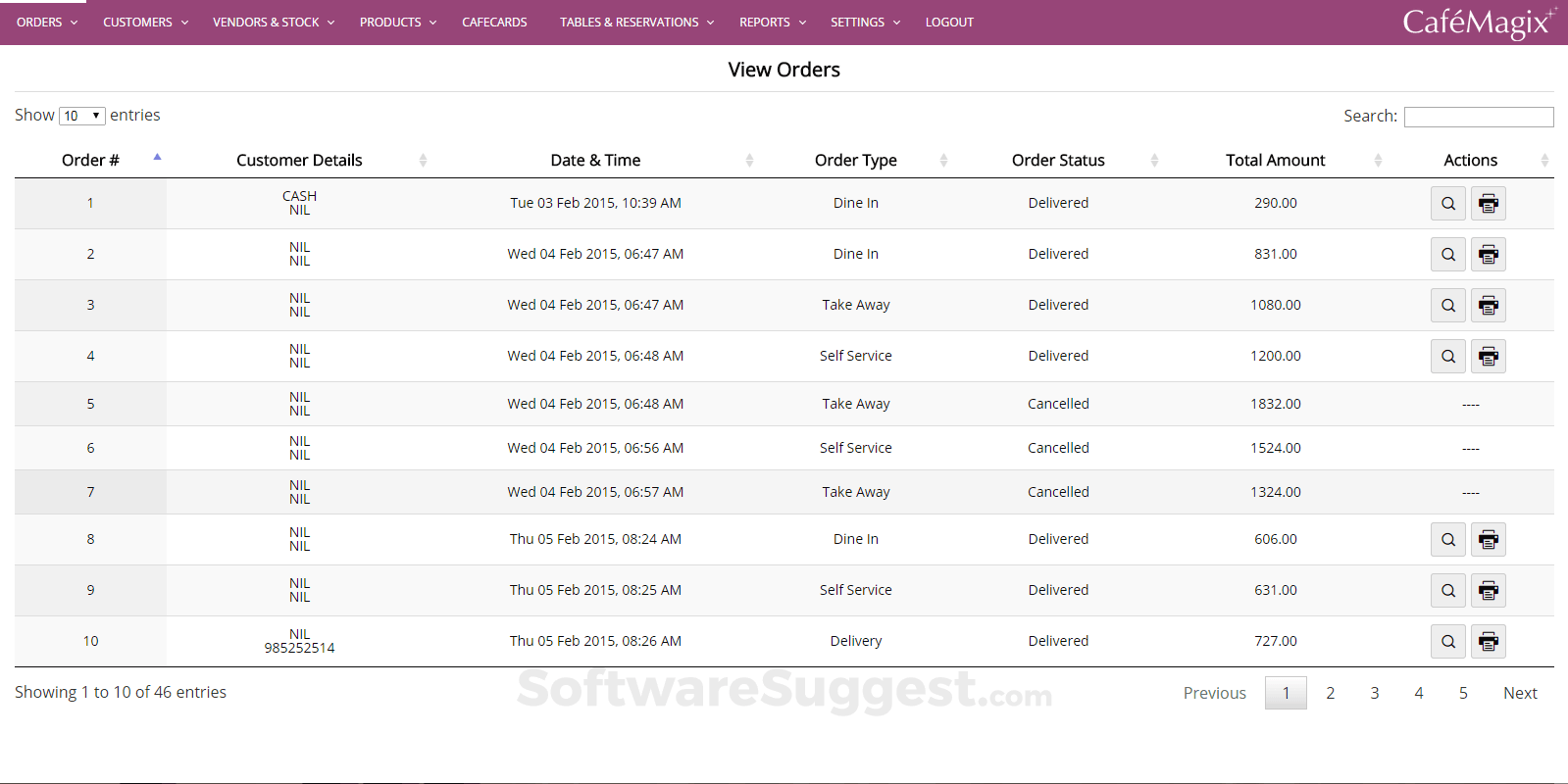Open the Cafecards menu item
1568x784 pixels.
[x=494, y=23]
